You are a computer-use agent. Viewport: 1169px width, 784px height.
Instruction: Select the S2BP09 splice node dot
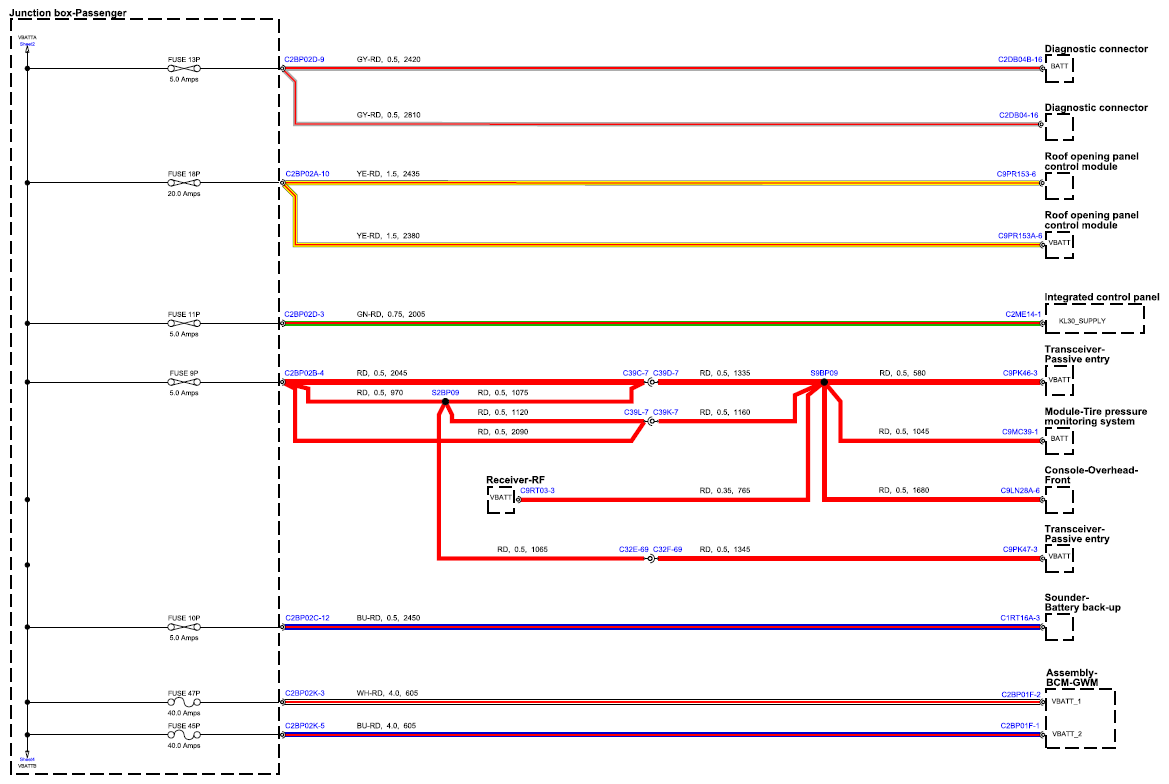point(445,402)
